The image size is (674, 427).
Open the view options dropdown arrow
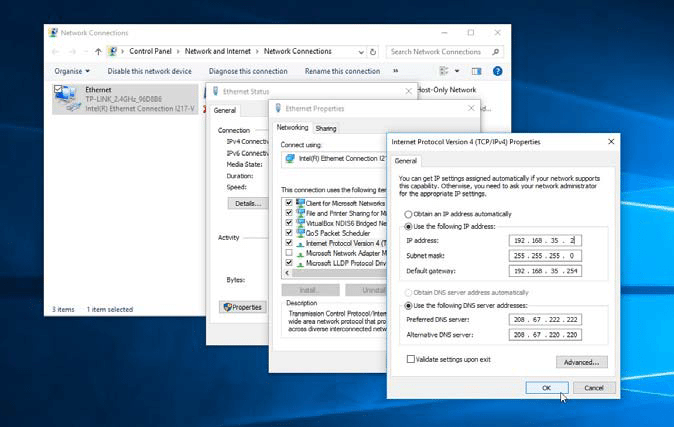pyautogui.click(x=457, y=71)
